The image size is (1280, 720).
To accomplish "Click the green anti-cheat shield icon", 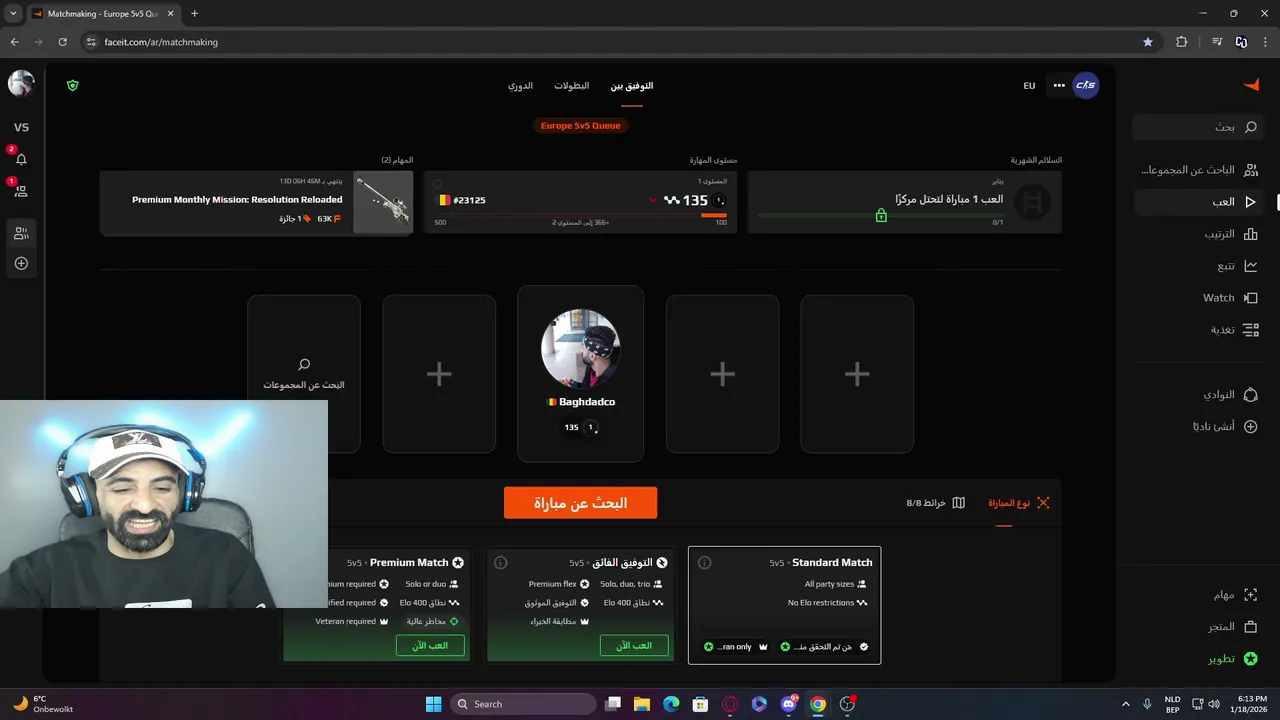I will (x=72, y=86).
